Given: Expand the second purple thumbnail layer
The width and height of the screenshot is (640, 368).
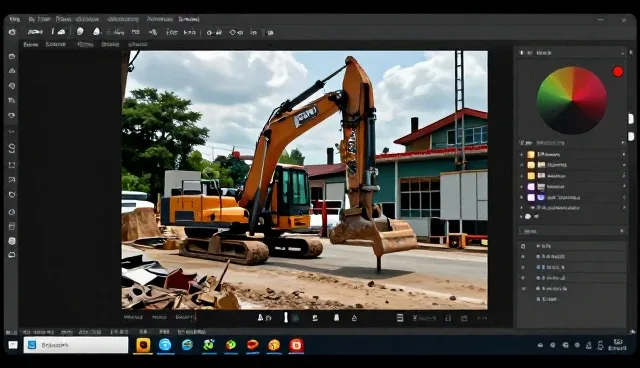Looking at the screenshot, I should click(x=521, y=197).
